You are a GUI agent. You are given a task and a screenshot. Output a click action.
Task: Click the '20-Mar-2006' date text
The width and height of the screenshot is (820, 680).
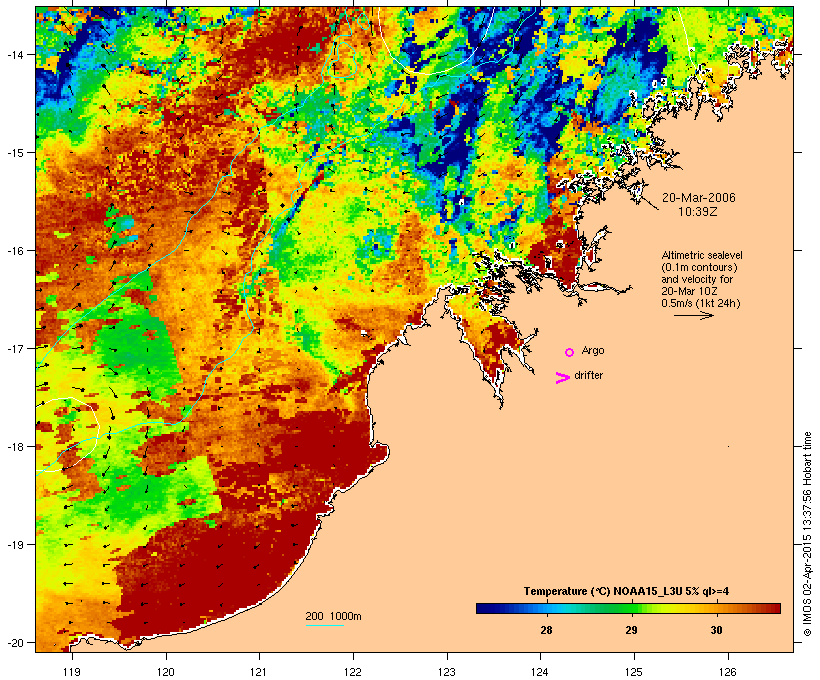click(699, 198)
